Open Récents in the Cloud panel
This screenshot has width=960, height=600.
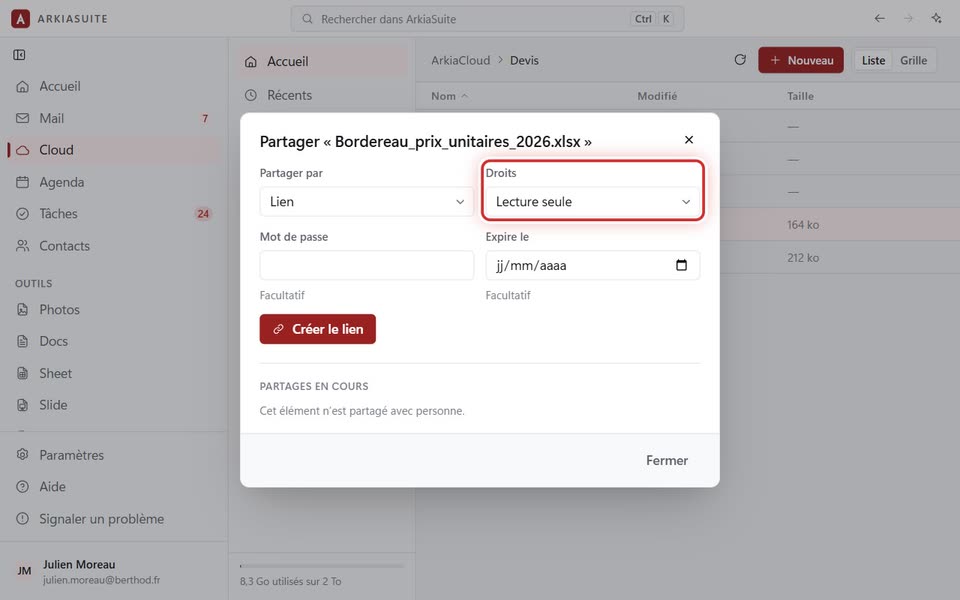click(x=322, y=95)
